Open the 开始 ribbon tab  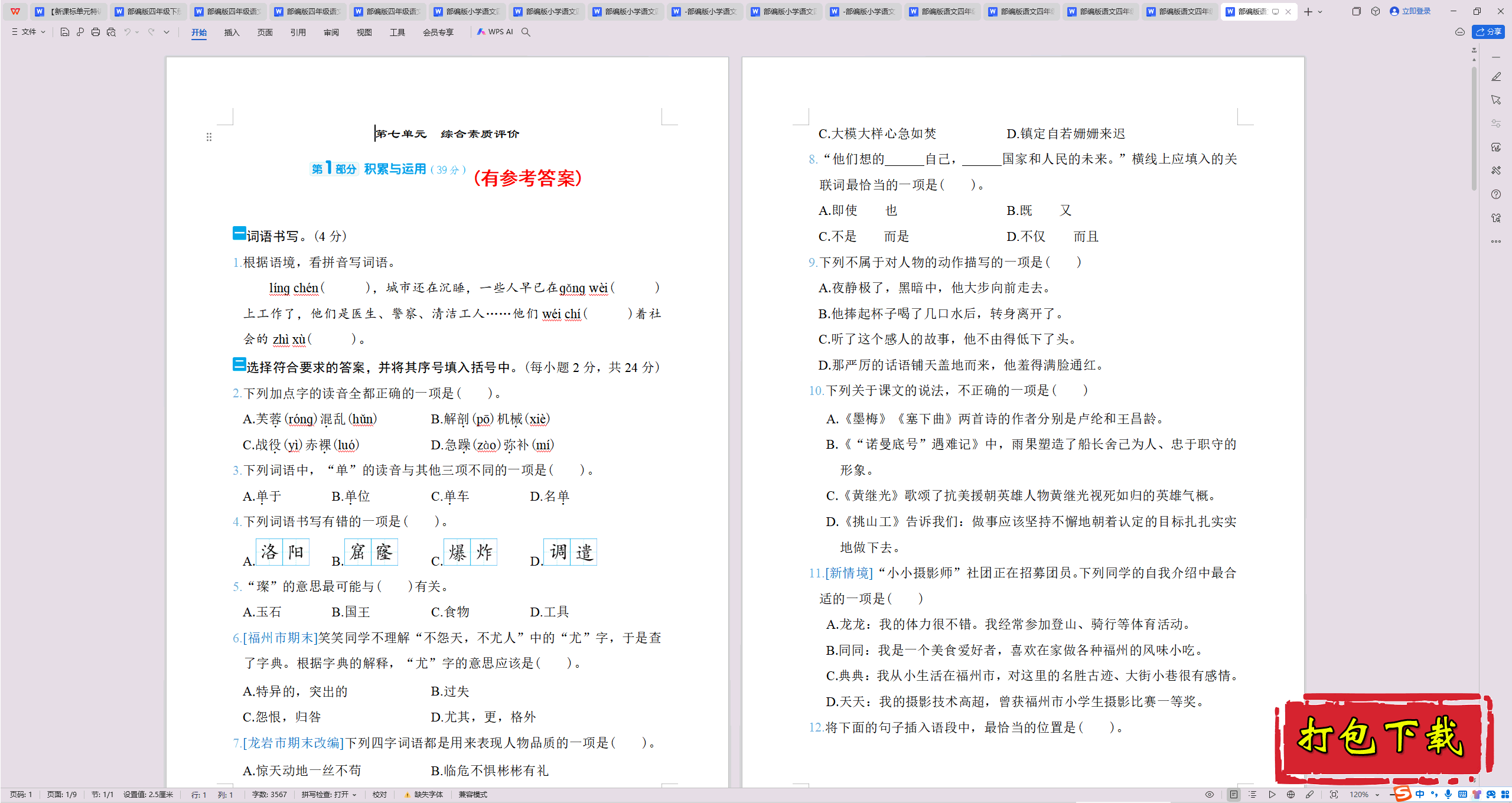tap(199, 32)
